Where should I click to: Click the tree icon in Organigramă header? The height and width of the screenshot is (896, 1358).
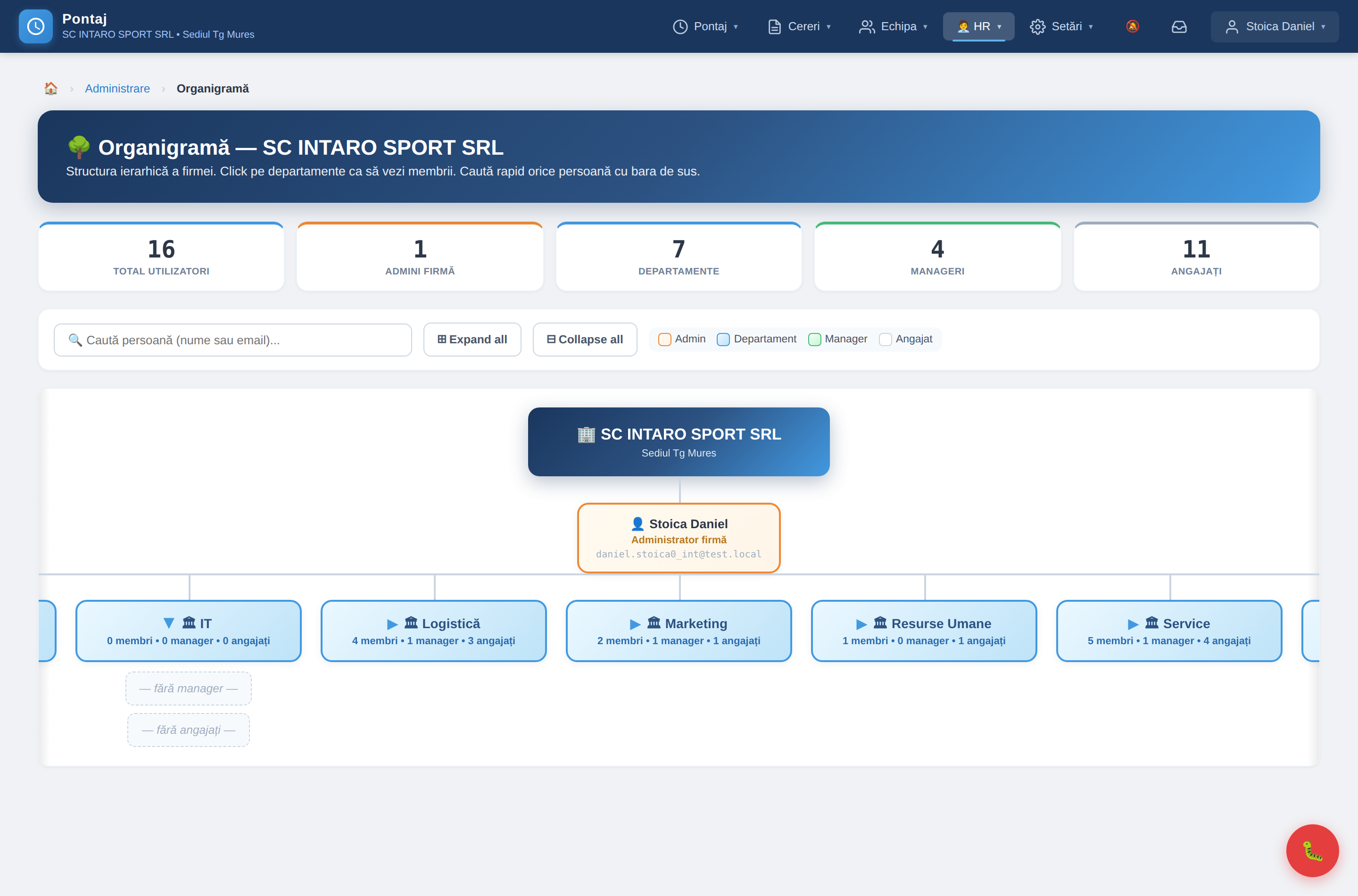coord(79,147)
